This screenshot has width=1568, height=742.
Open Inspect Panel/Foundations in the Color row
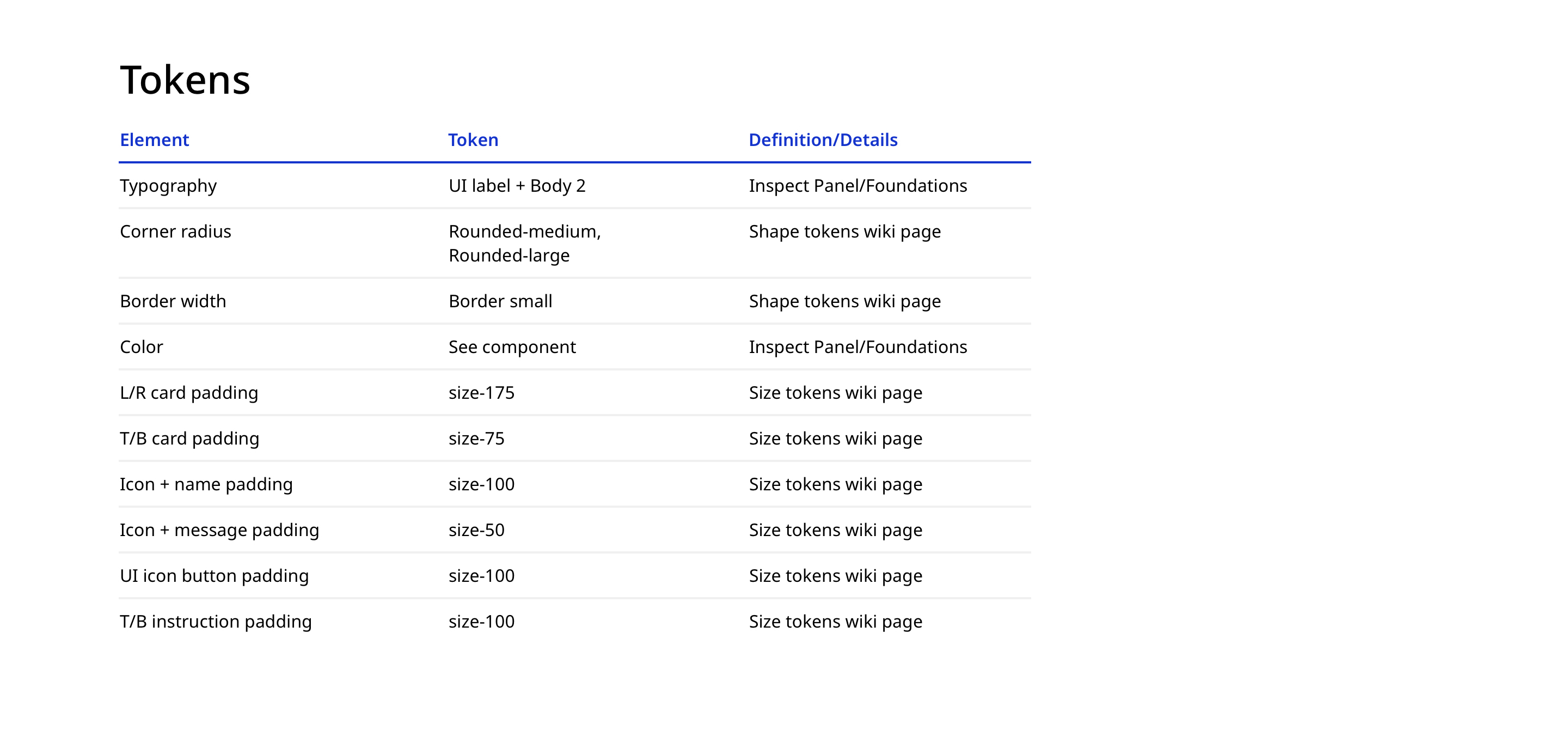click(x=857, y=346)
